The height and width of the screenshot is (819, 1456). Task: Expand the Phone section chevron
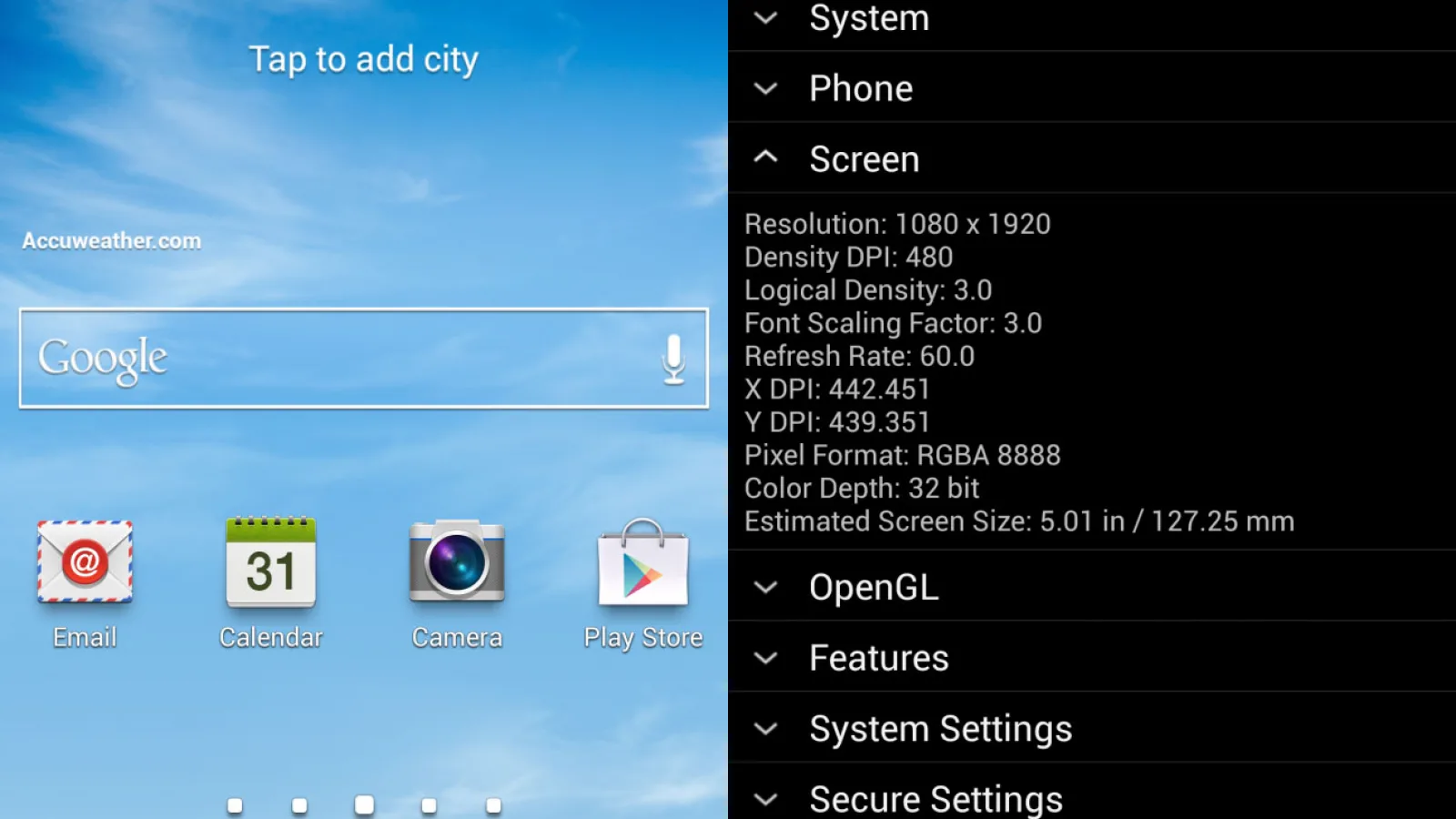[x=766, y=88]
